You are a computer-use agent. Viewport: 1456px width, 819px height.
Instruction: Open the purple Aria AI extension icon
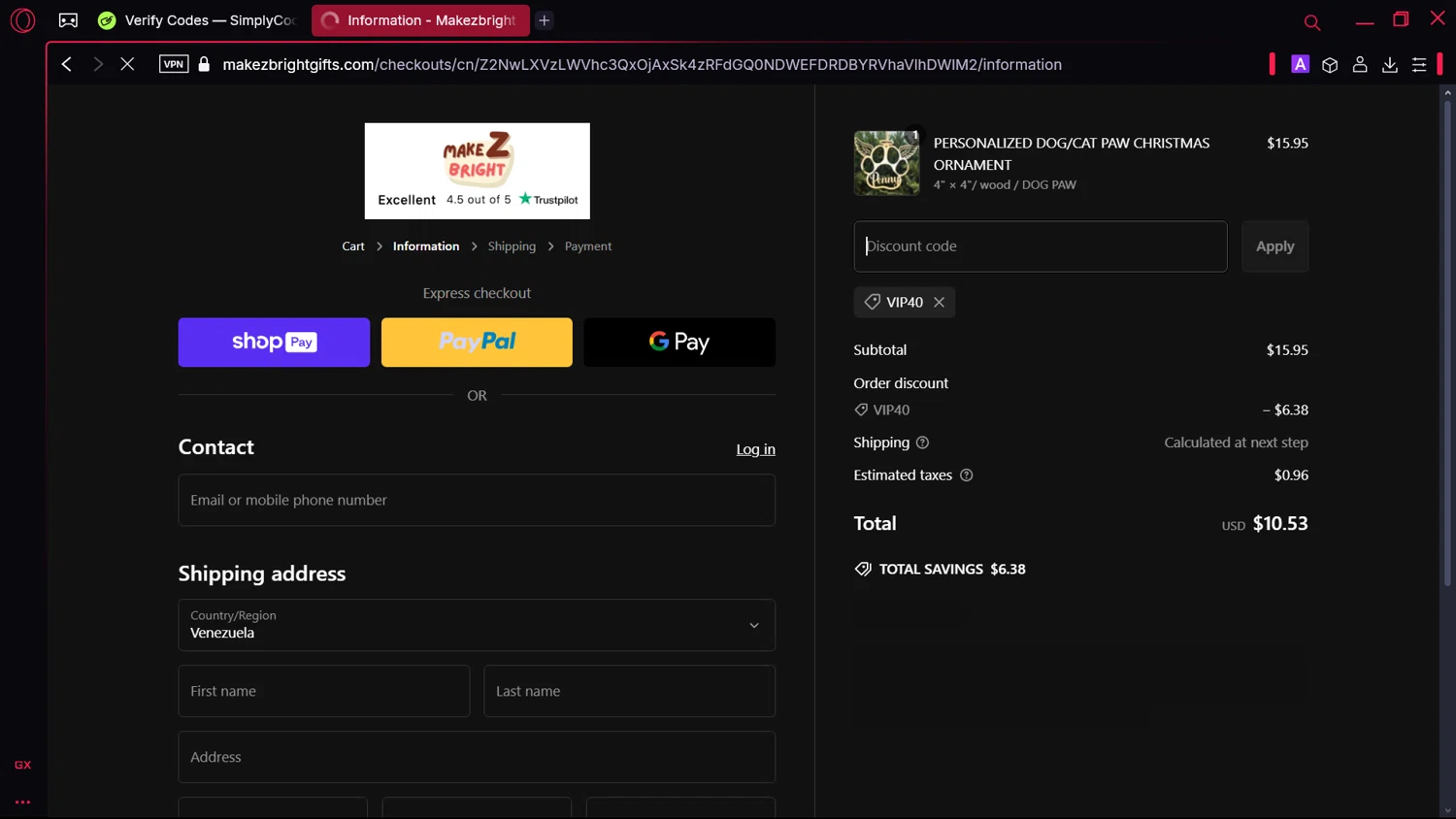point(1300,64)
